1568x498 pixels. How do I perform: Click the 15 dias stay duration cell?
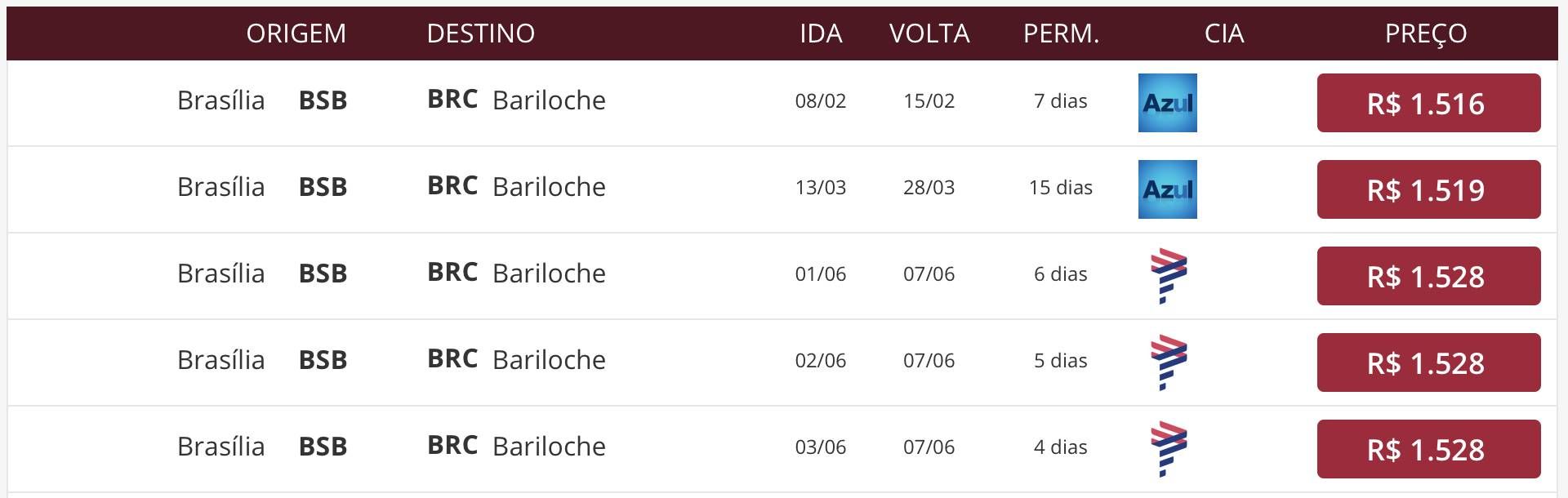click(1061, 187)
